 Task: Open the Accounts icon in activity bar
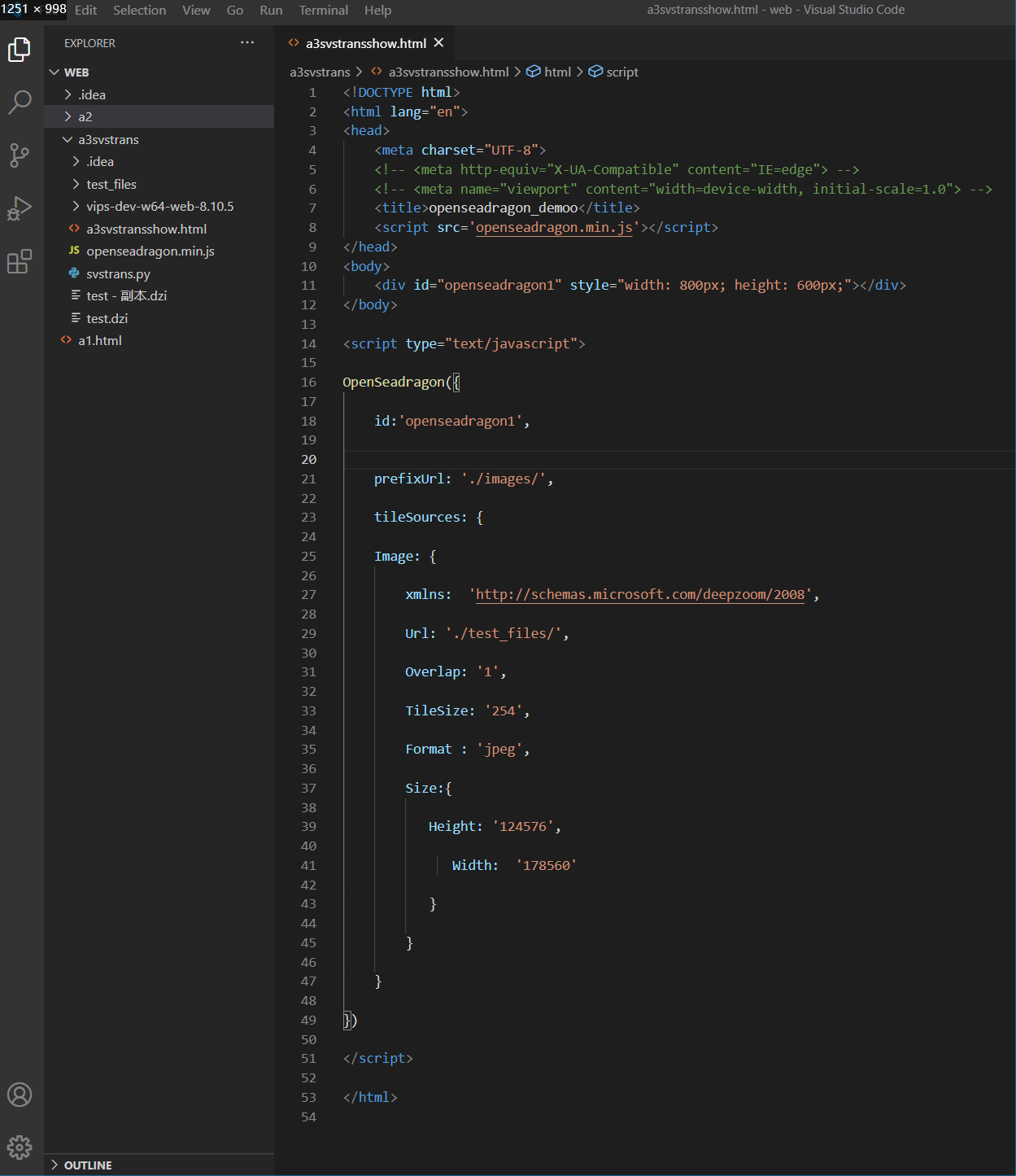tap(20, 1095)
